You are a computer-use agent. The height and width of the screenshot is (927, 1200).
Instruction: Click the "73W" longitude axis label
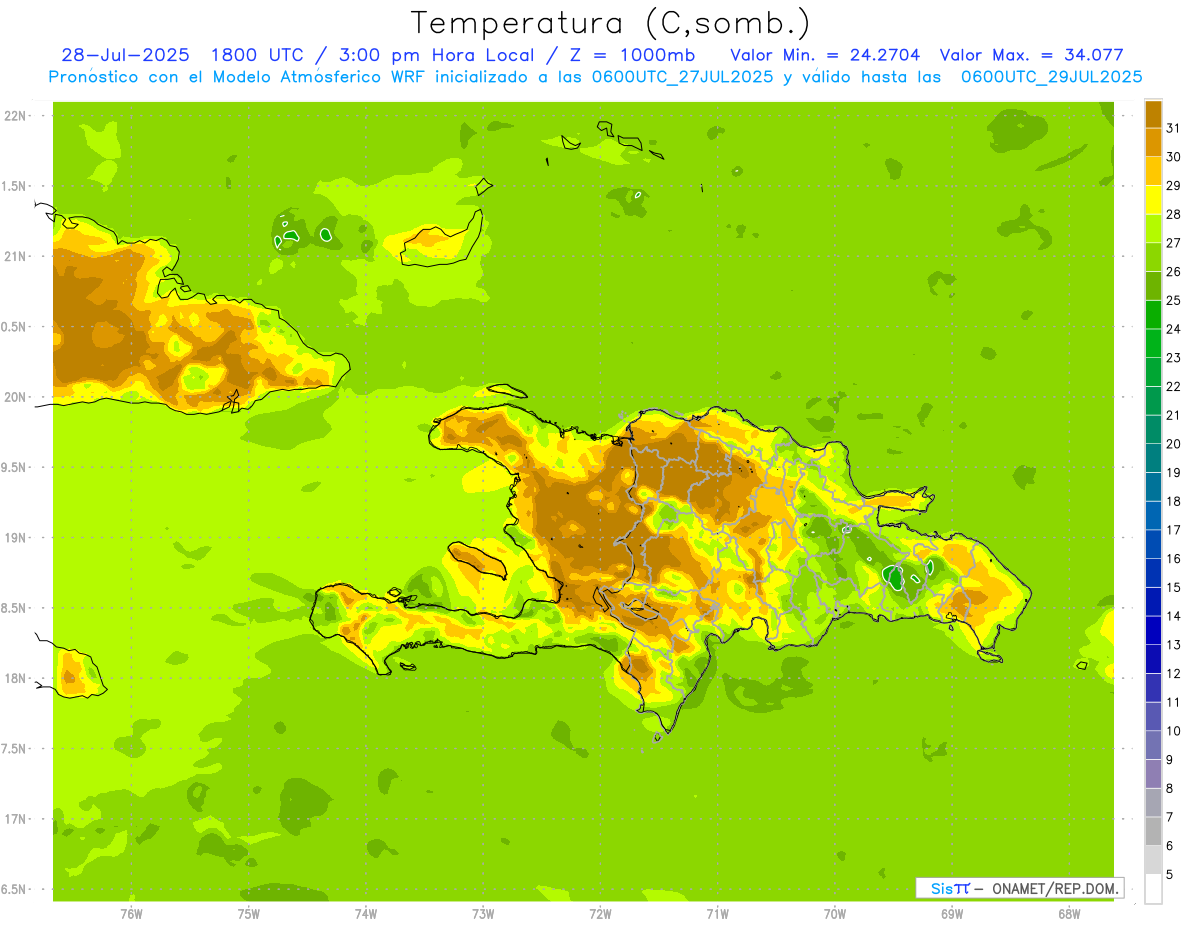pyautogui.click(x=483, y=913)
